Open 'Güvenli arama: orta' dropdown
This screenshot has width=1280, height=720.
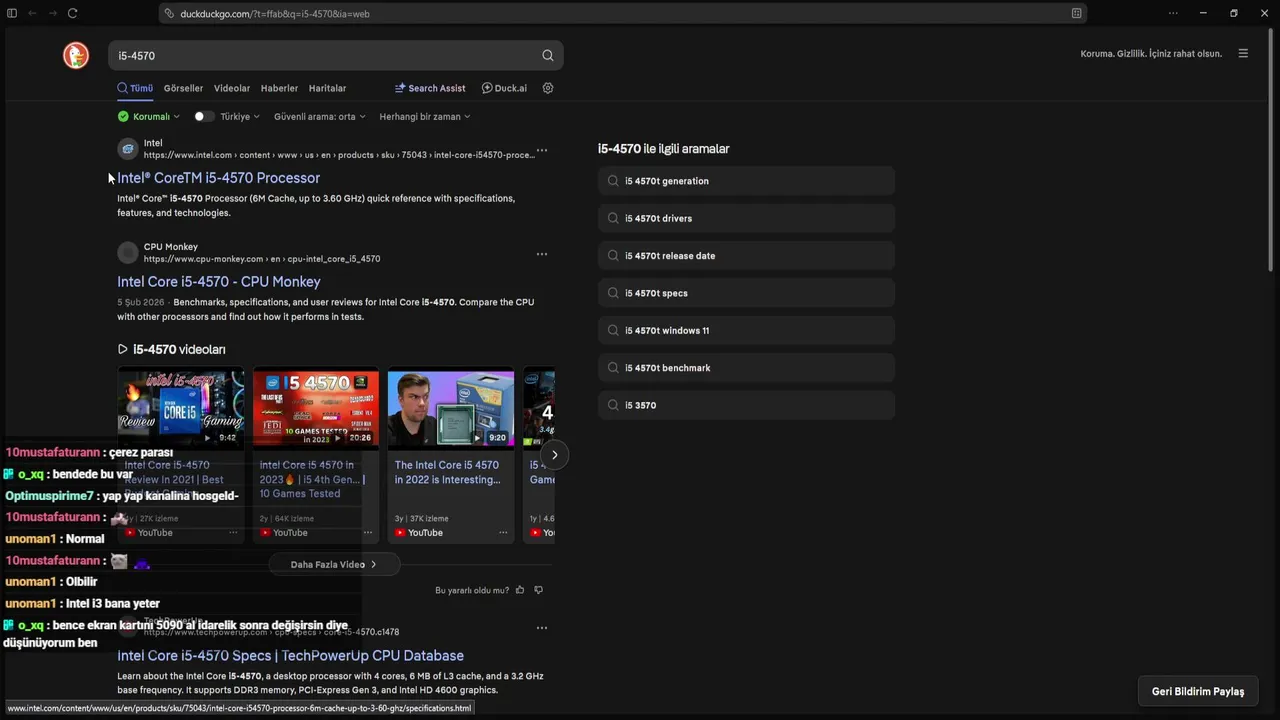click(x=320, y=117)
